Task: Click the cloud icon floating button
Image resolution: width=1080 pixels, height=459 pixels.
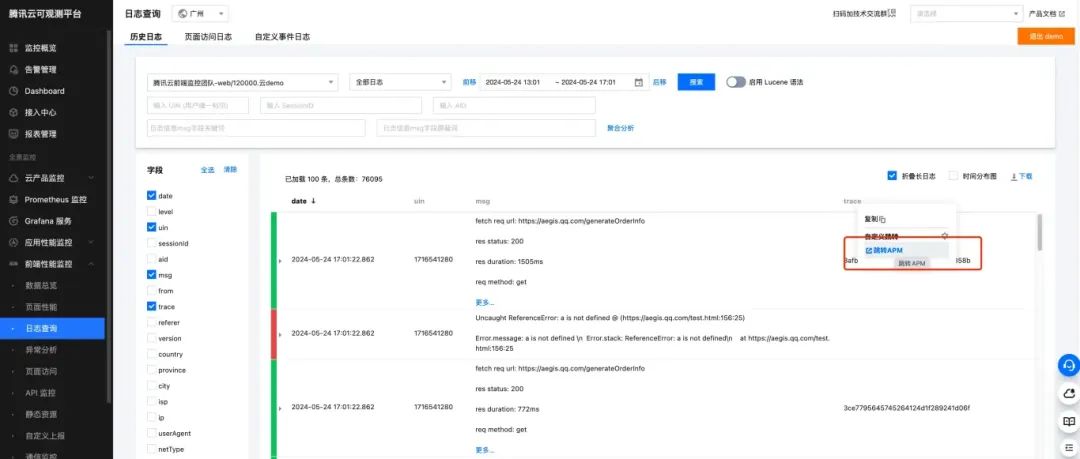Action: coord(1068,393)
